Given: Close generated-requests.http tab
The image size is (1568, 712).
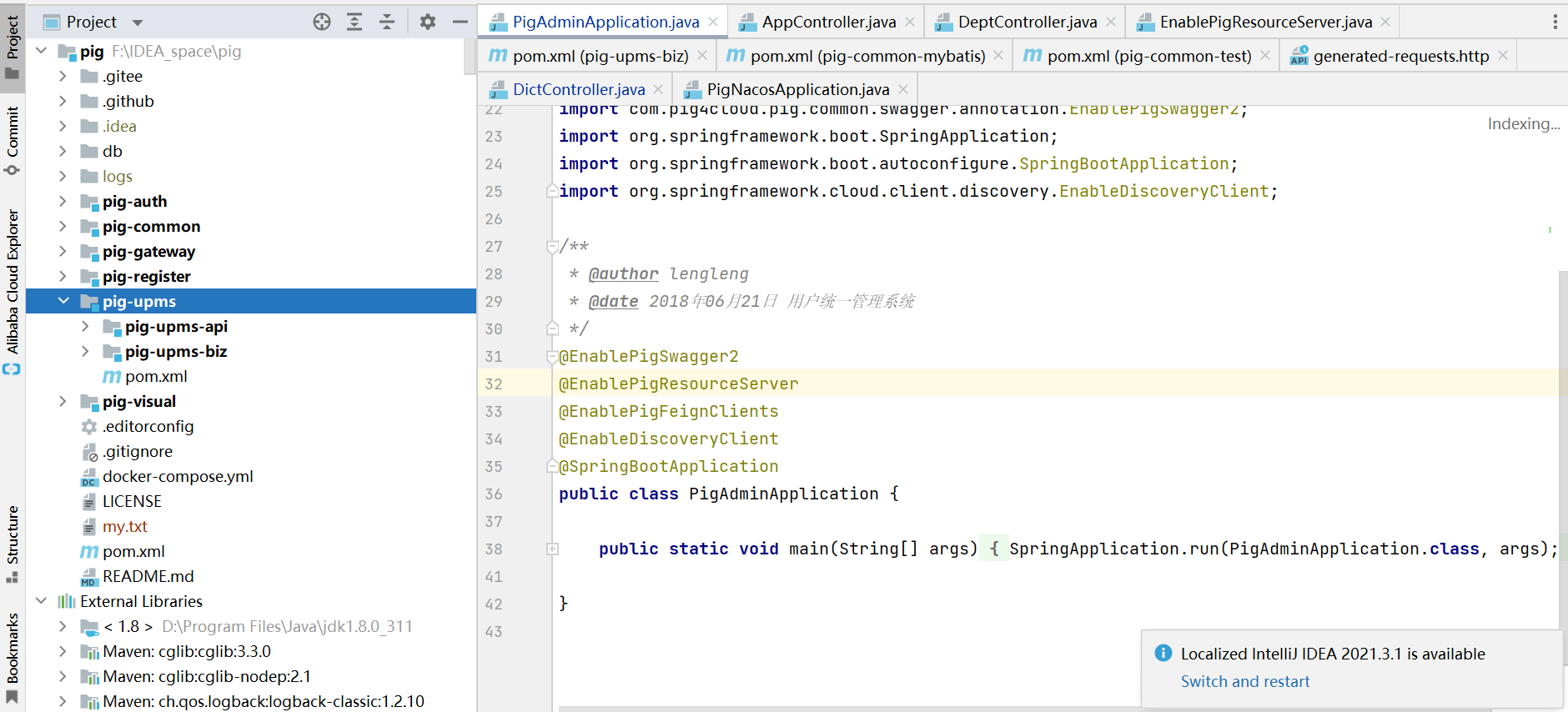Looking at the screenshot, I should point(1503,56).
